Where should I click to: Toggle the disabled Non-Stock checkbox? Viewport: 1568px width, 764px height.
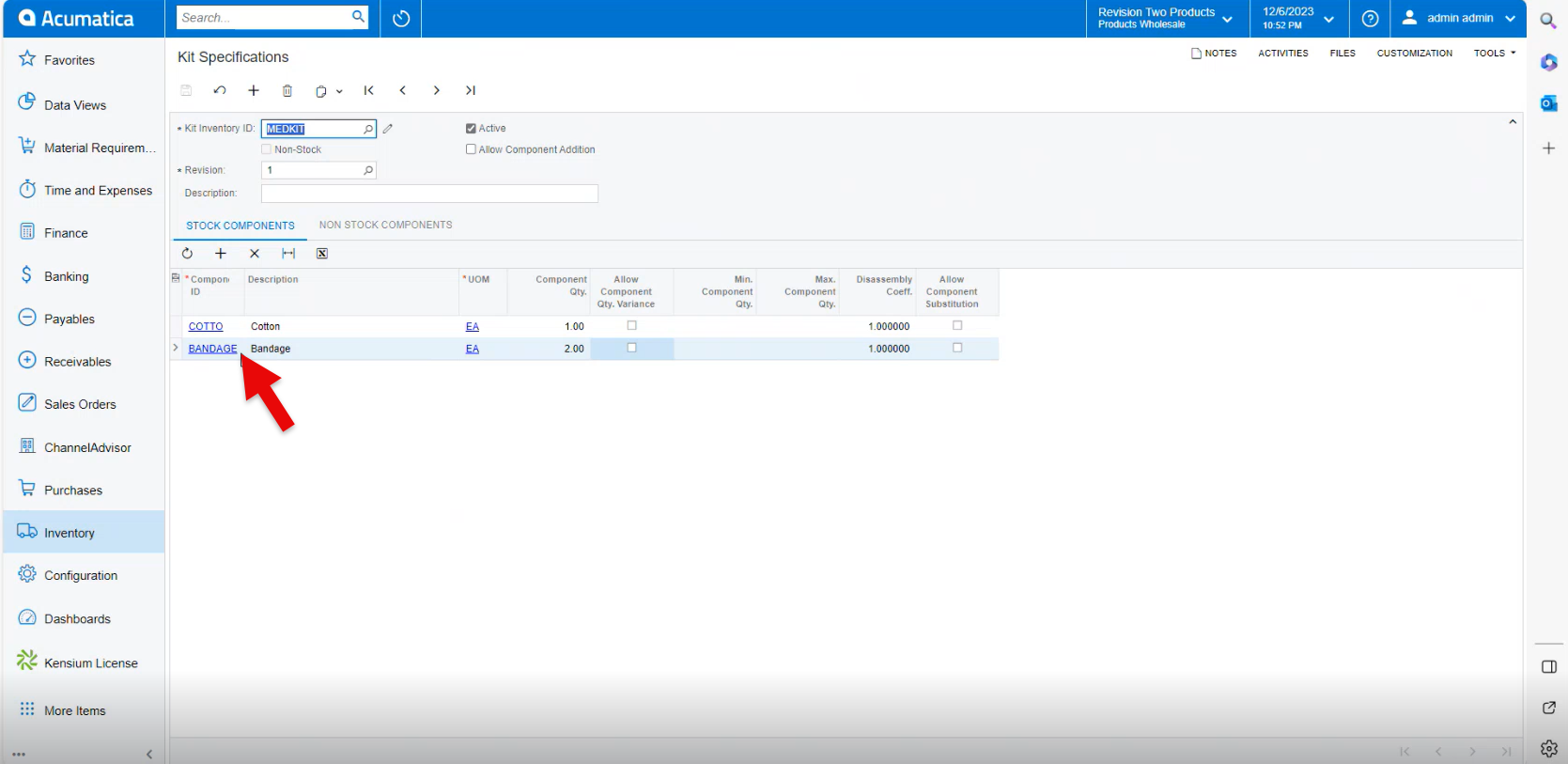[x=267, y=149]
